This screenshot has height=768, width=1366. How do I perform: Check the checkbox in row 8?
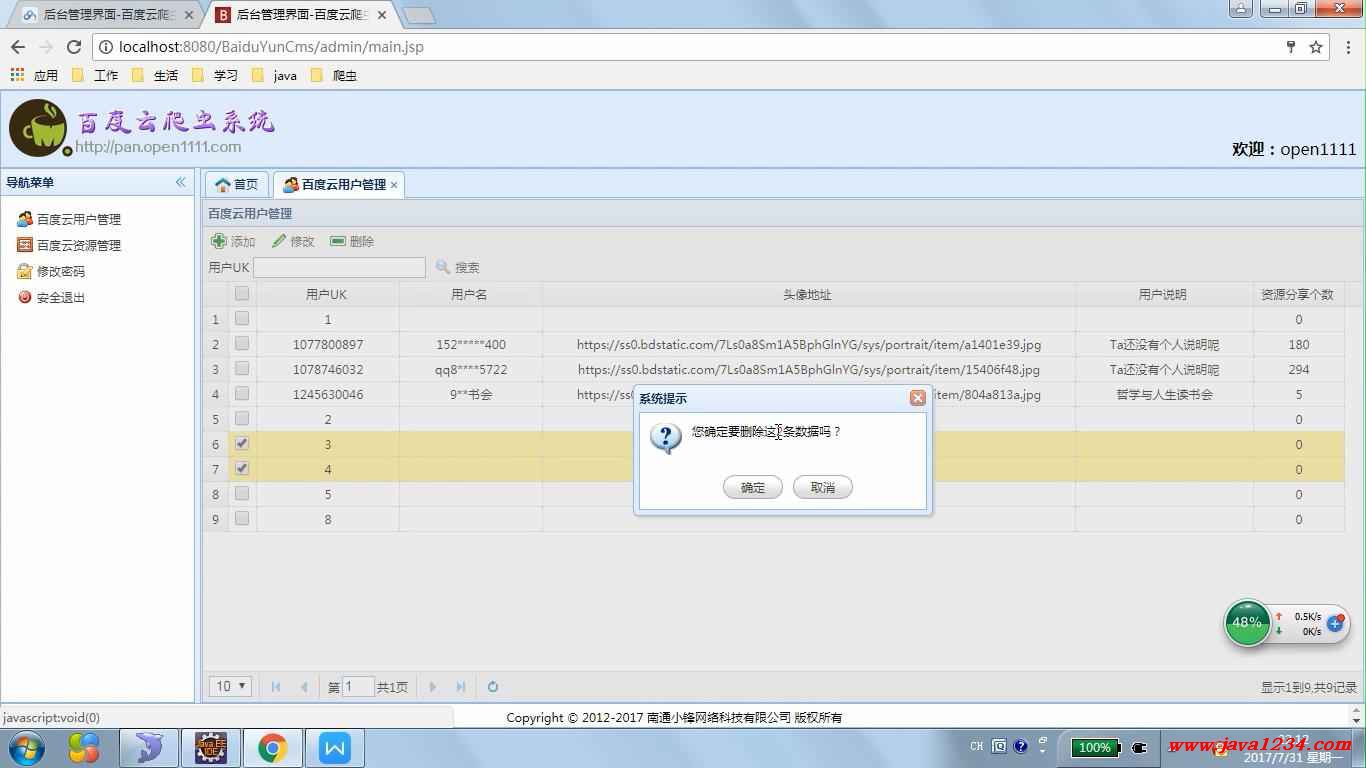click(242, 494)
